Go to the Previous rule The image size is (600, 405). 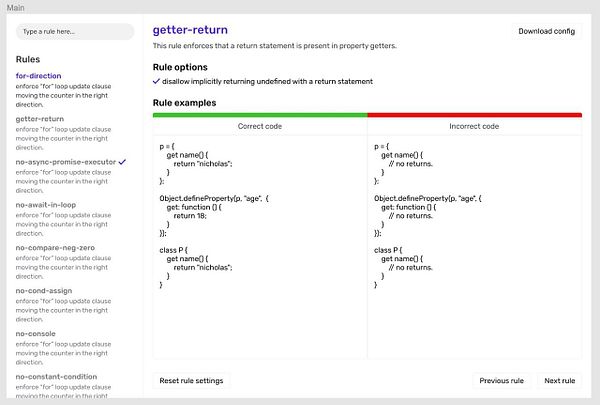coord(501,381)
